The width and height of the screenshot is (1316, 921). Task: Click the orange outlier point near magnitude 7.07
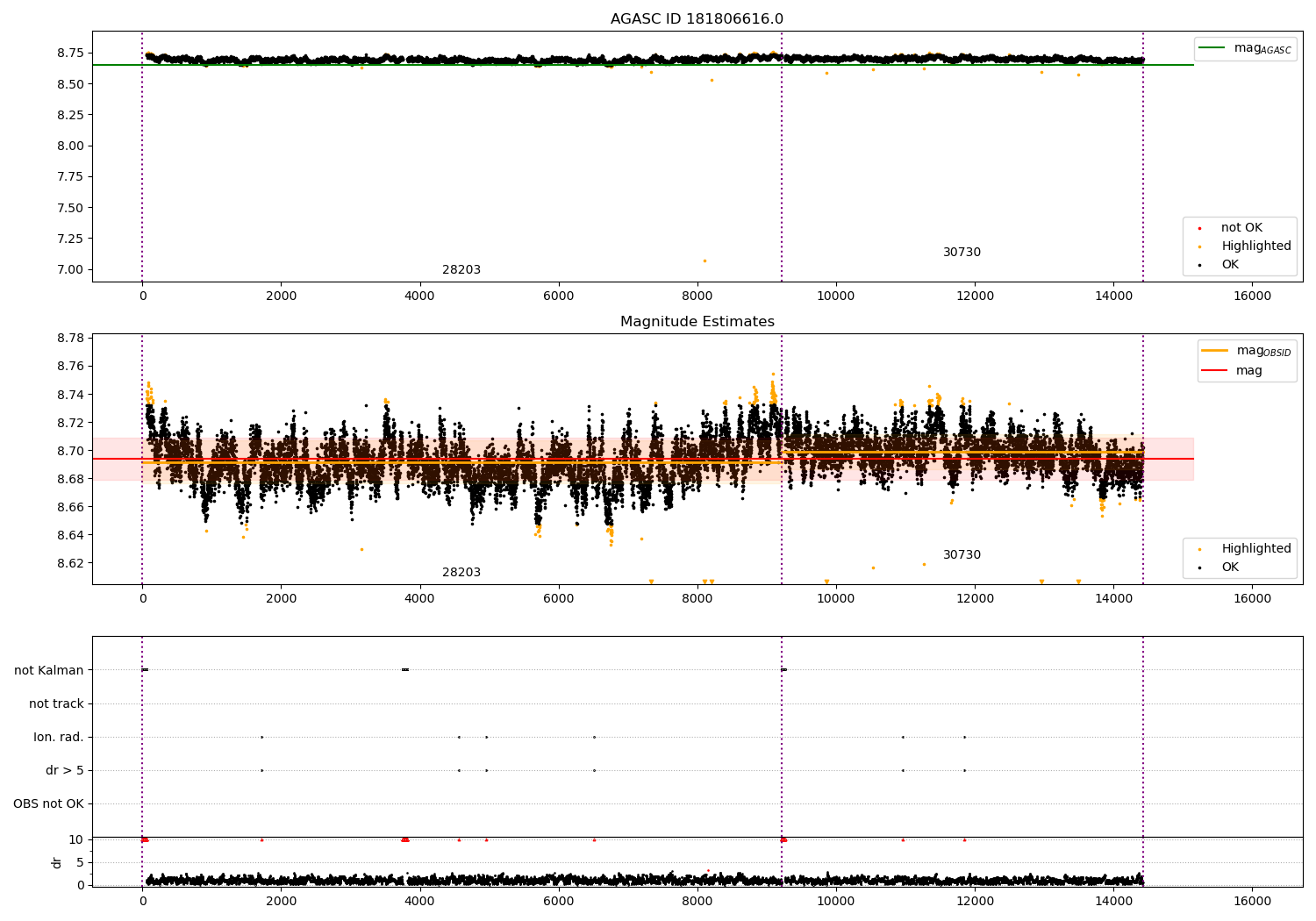click(704, 261)
